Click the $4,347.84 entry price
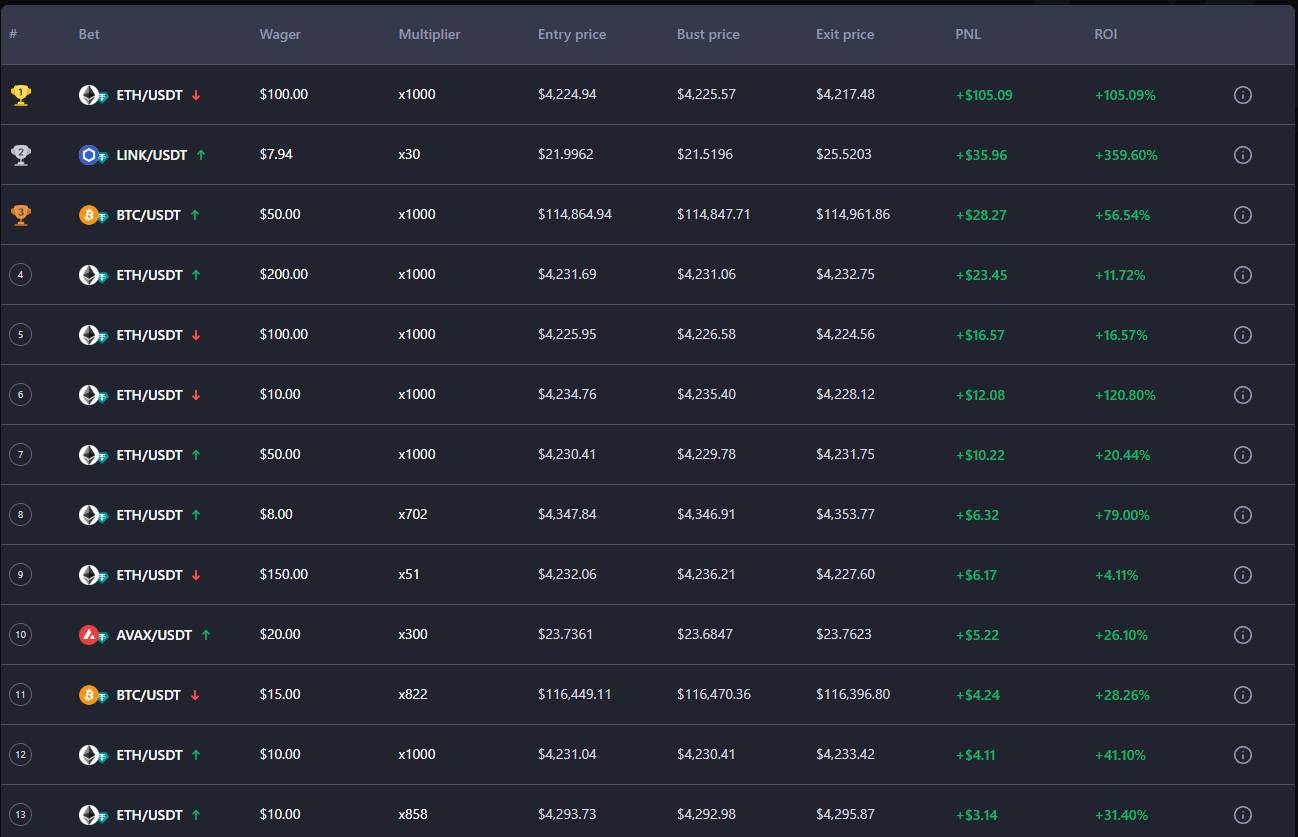This screenshot has height=837, width=1298. pos(567,514)
